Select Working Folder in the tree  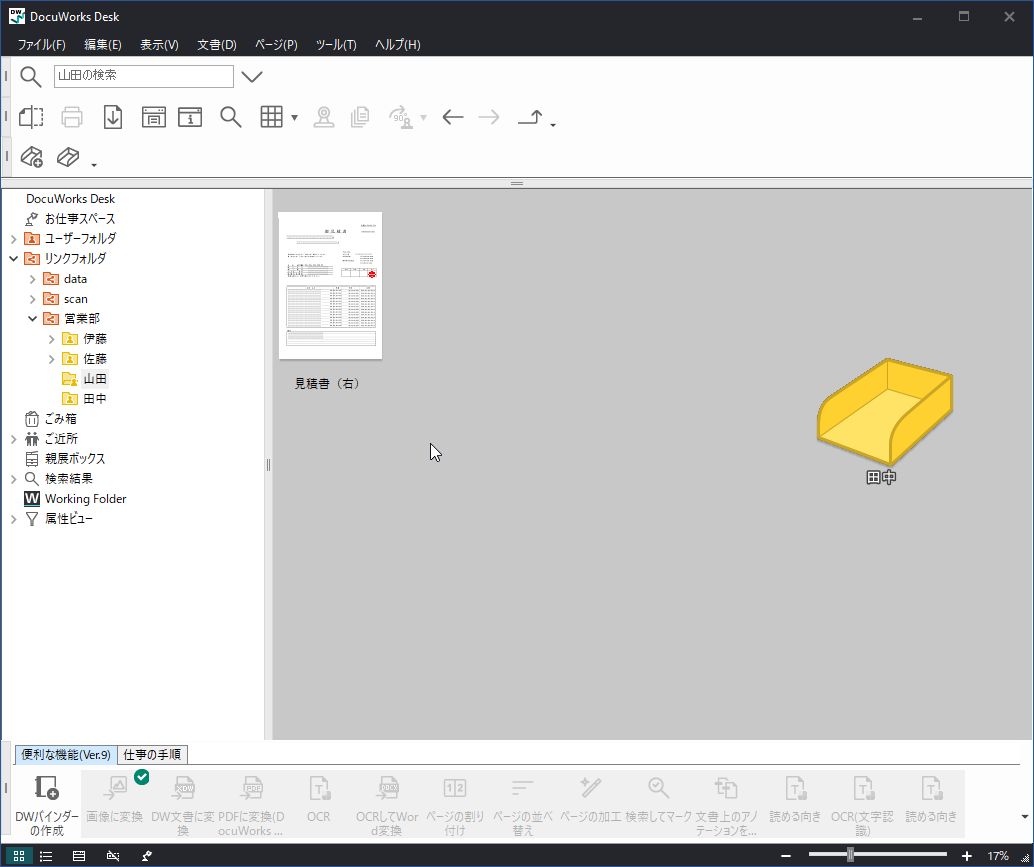pyautogui.click(x=85, y=499)
